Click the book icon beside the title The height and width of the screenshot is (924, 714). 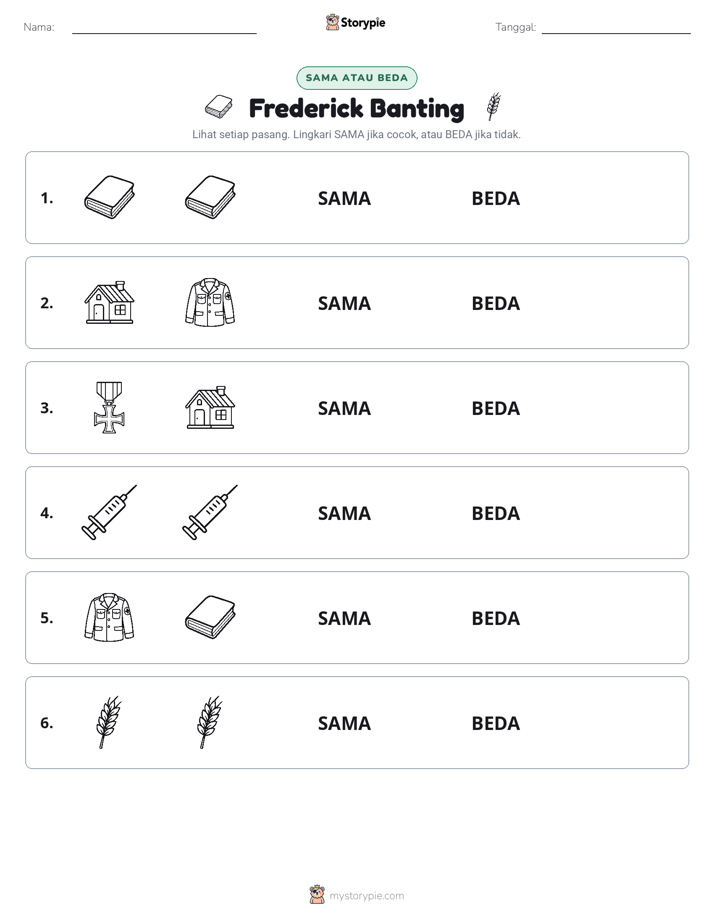(219, 107)
